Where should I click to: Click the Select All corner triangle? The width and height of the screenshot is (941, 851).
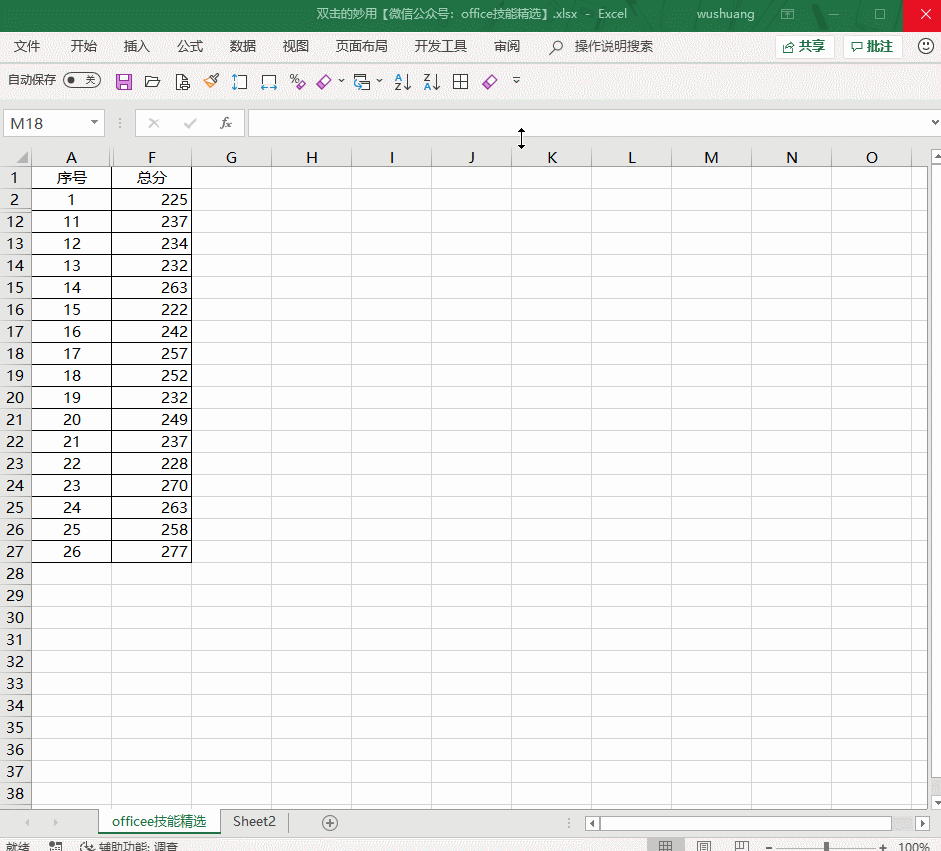(x=22, y=157)
